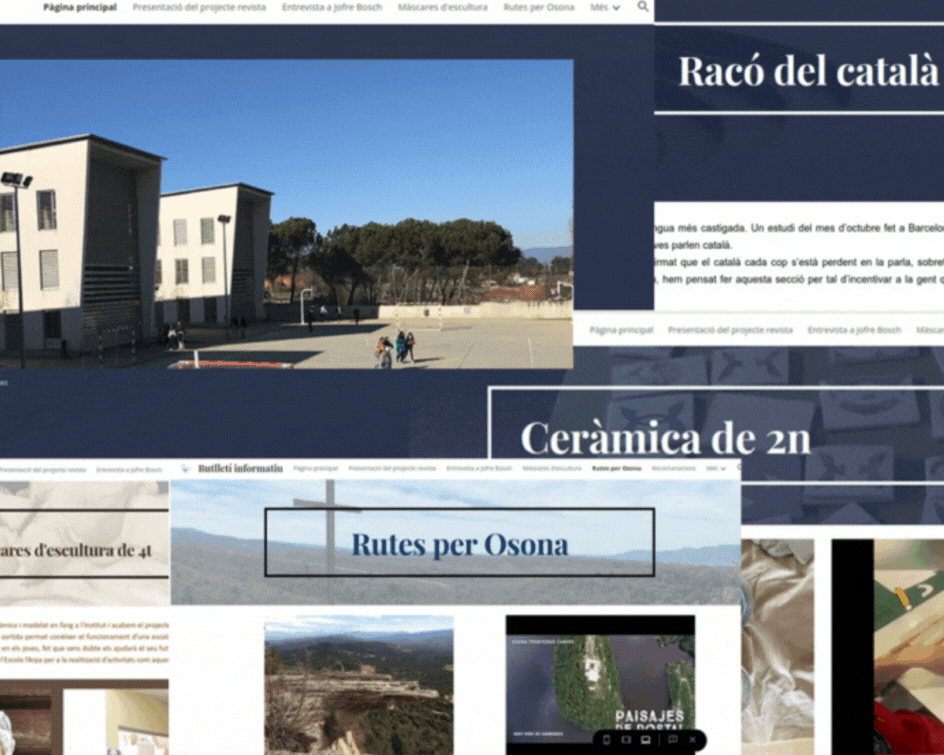Viewport: 944px width, 755px height.
Task: Select Recomanacions in the navigation bar
Action: click(673, 468)
